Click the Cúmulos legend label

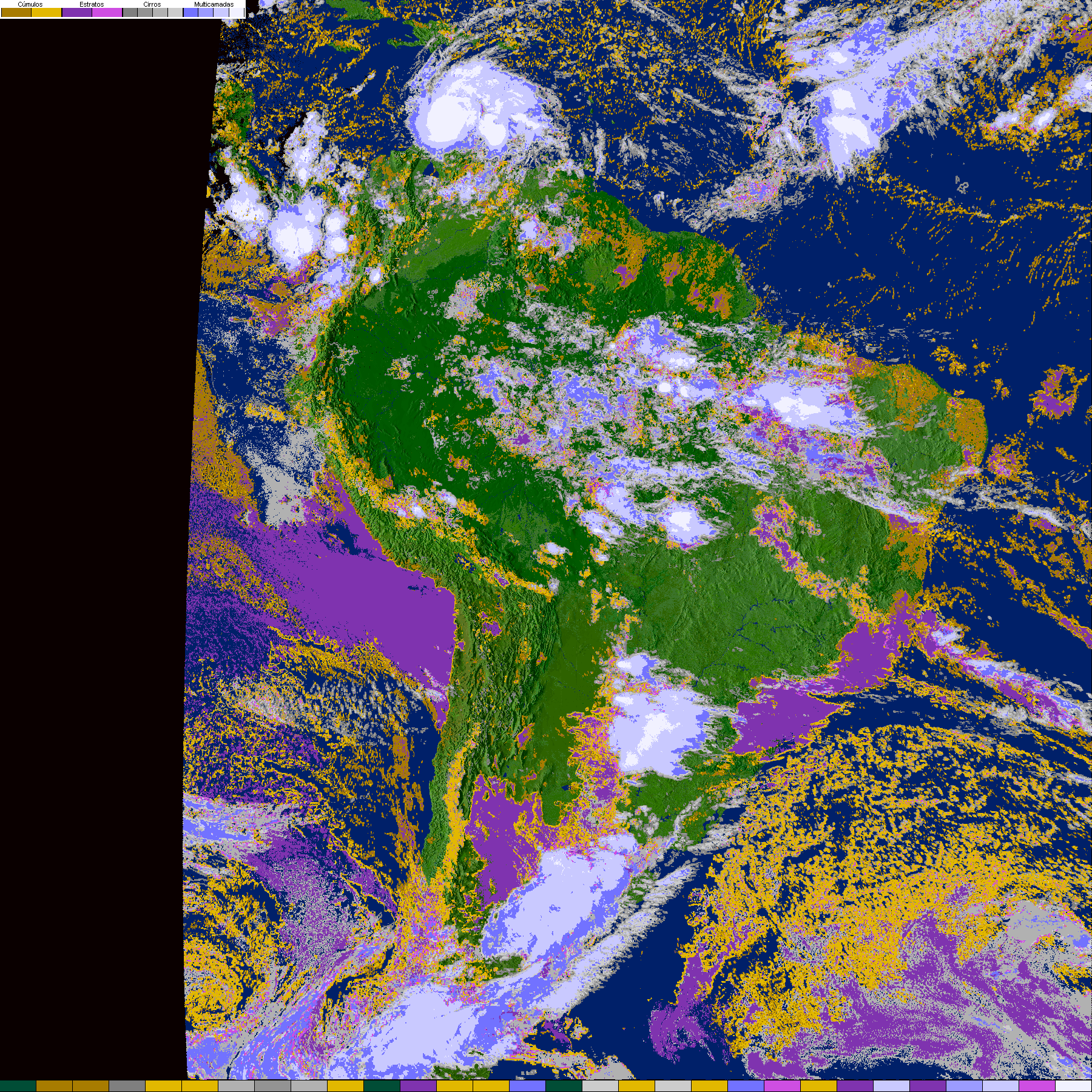click(30, 4)
